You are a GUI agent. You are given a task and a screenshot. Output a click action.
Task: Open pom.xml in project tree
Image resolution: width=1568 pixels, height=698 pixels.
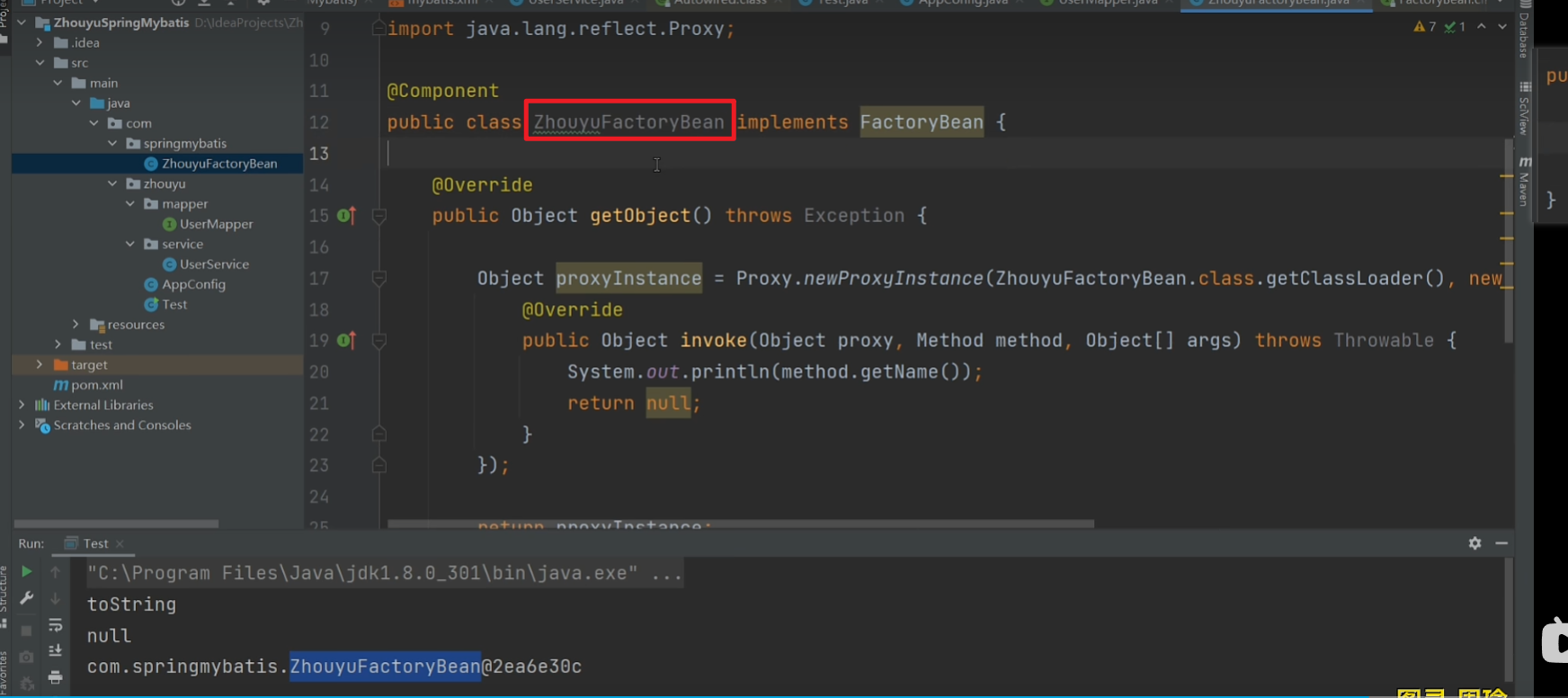pos(97,385)
